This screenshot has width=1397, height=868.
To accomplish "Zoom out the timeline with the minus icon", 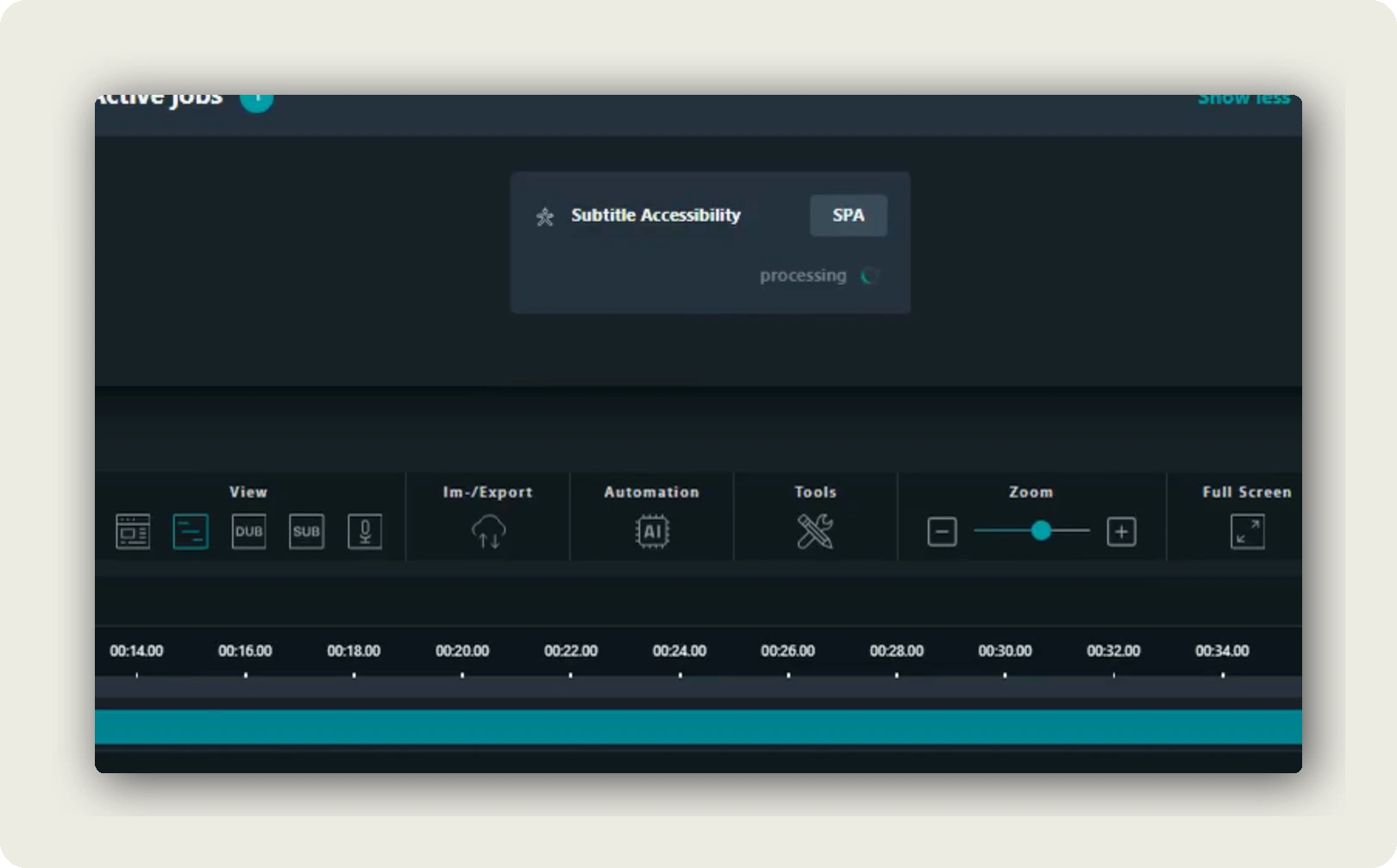I will pos(942,532).
